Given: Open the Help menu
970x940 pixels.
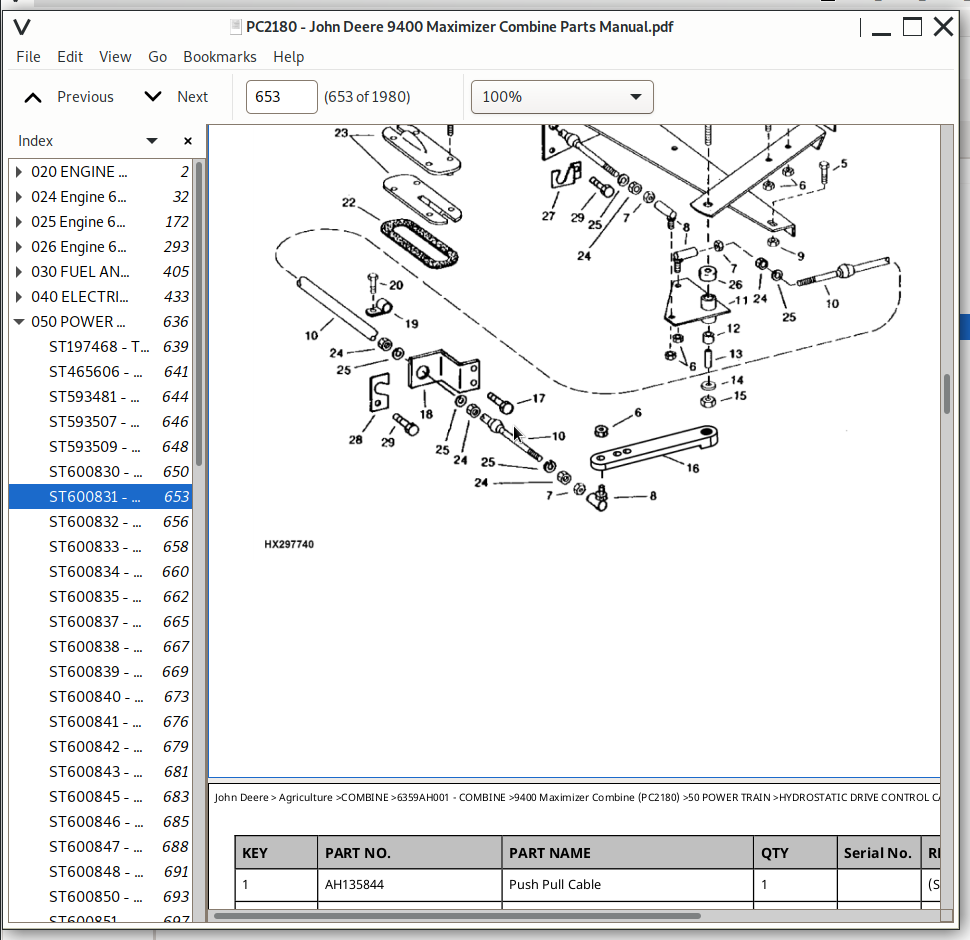Looking at the screenshot, I should click(289, 57).
